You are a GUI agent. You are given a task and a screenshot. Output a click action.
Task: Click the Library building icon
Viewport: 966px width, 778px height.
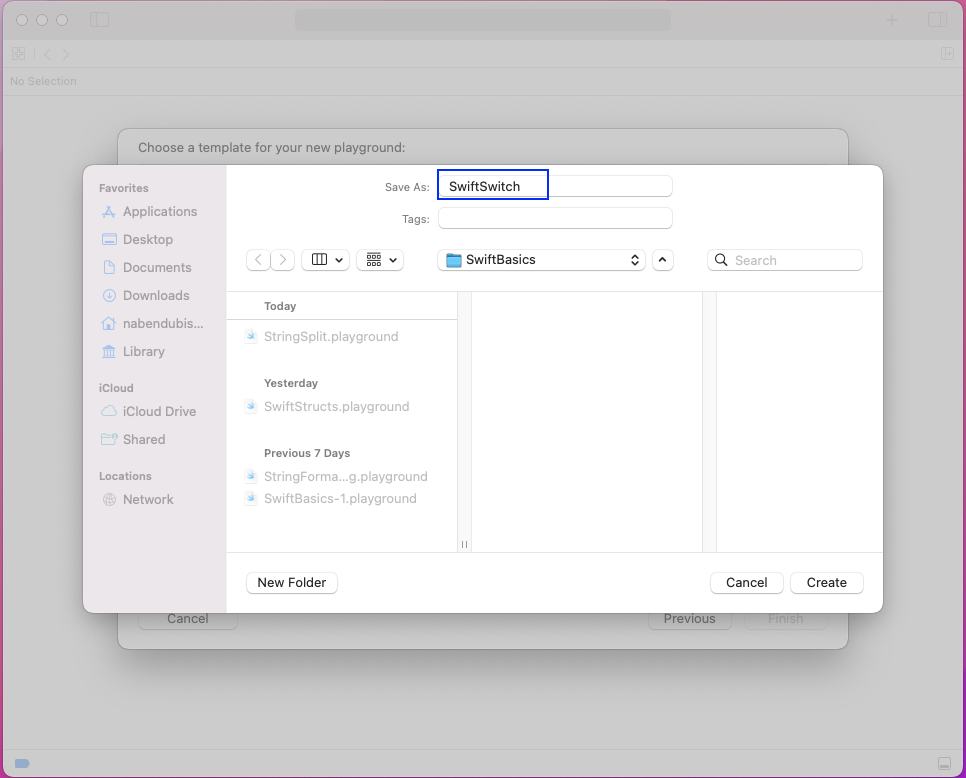click(109, 352)
